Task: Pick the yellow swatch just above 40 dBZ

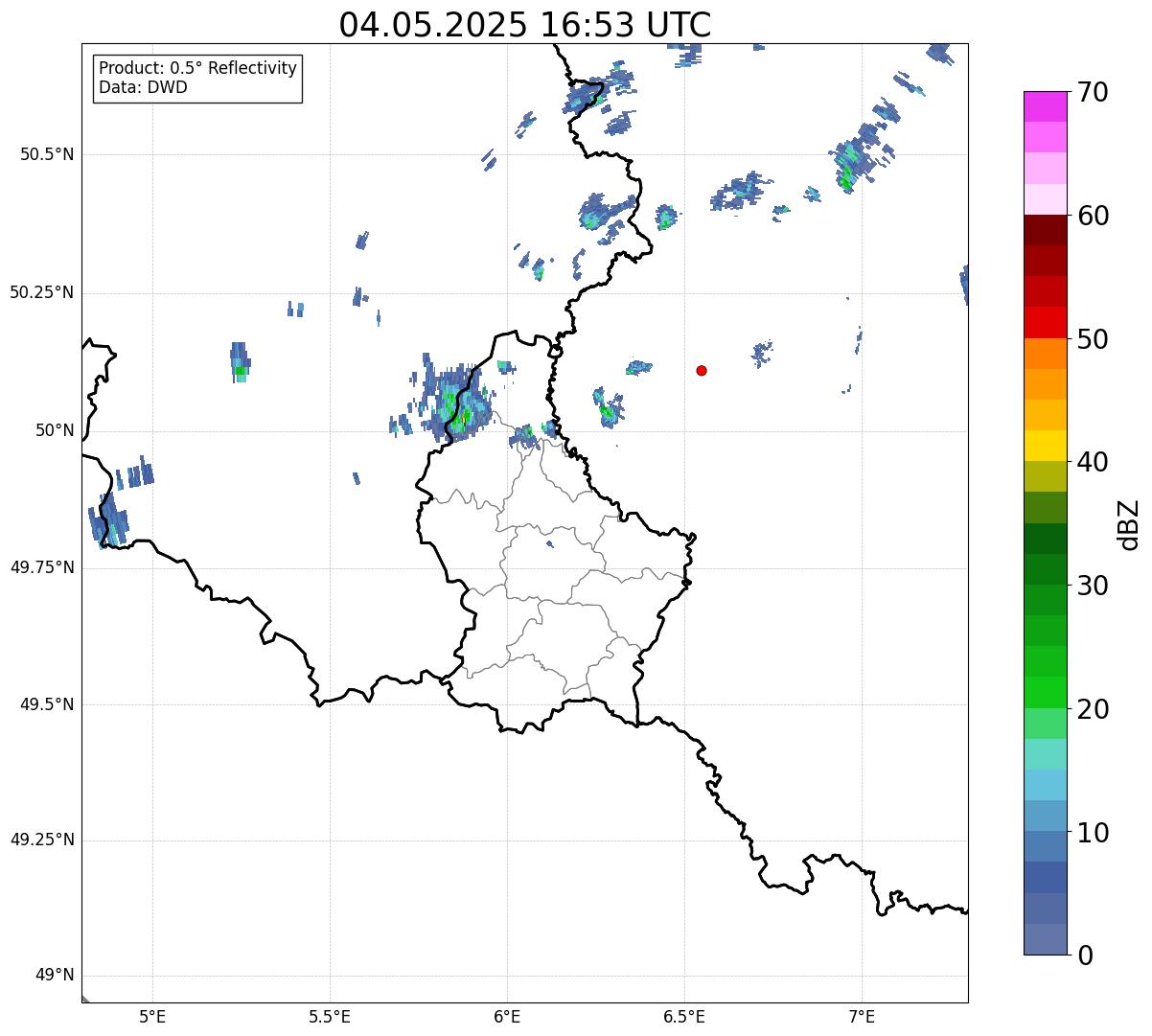Action: click(x=1045, y=446)
